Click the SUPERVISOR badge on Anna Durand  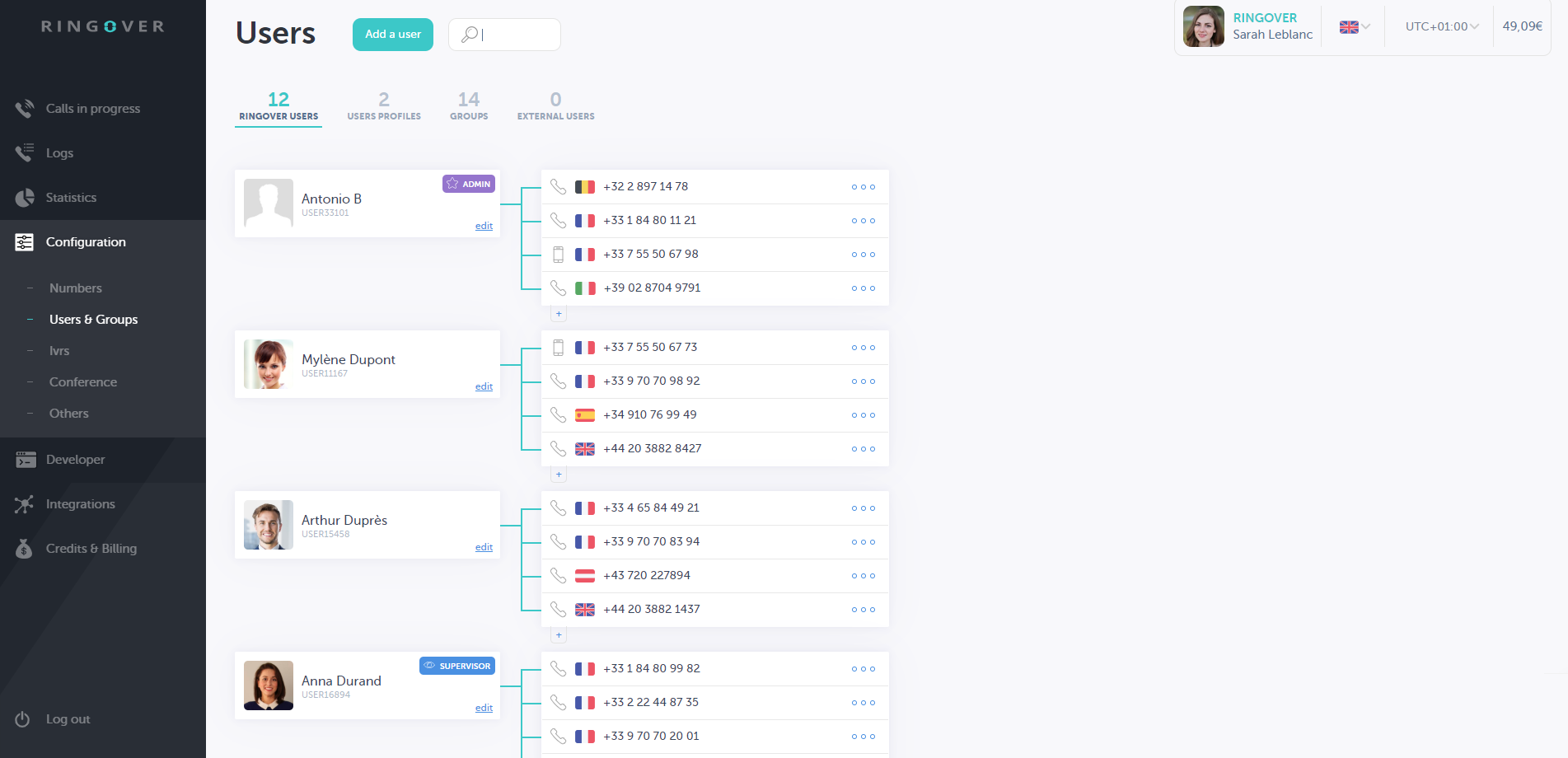click(456, 666)
